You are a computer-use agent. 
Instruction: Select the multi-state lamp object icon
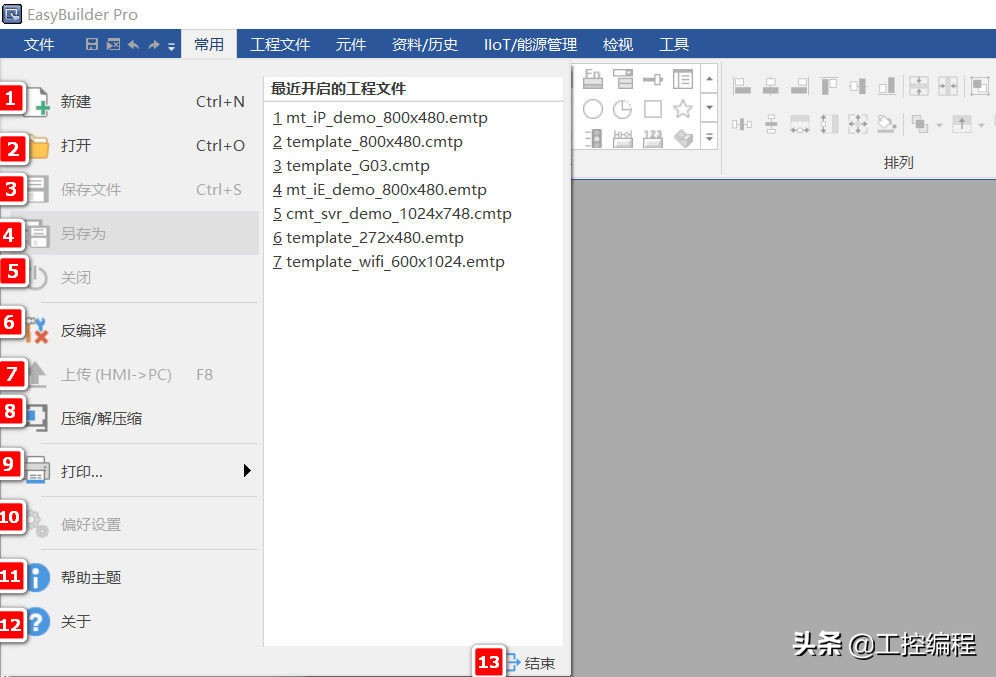click(x=593, y=138)
